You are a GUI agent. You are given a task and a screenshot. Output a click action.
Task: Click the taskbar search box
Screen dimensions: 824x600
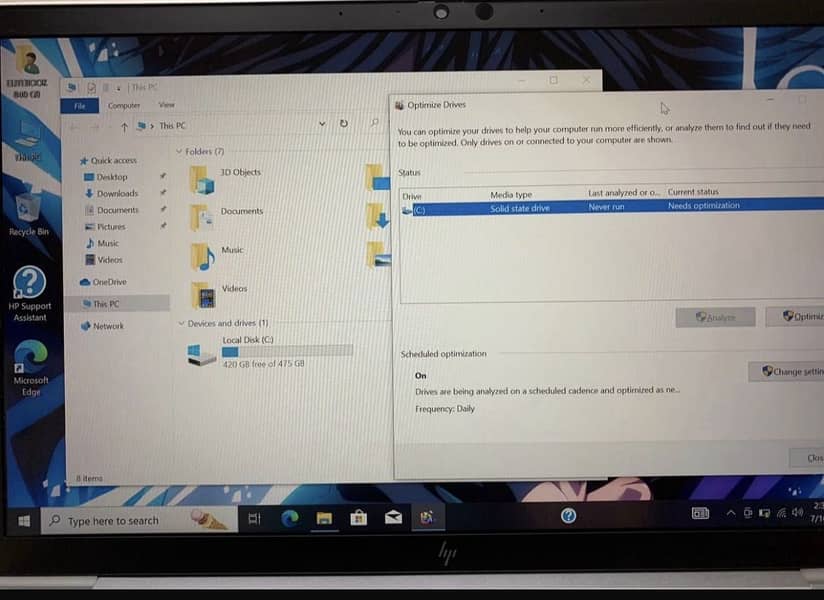tap(139, 520)
